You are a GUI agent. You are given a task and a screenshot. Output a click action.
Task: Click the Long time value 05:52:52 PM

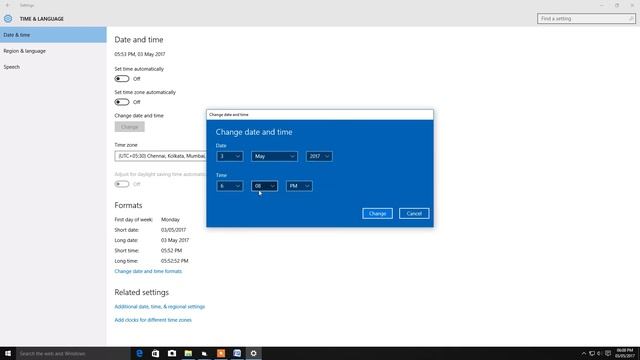pyautogui.click(x=174, y=261)
